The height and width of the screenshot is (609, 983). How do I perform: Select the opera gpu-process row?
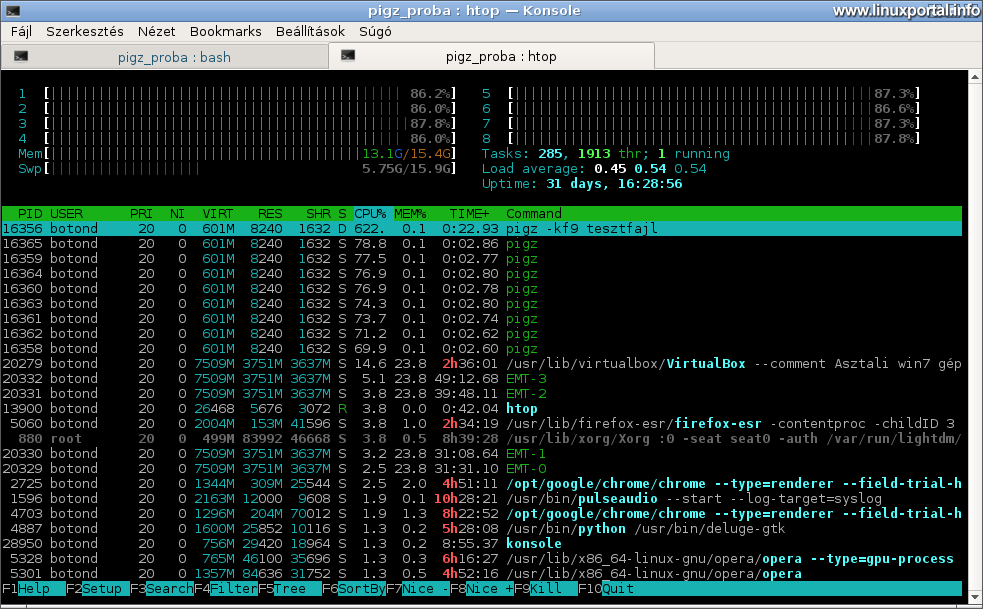click(x=481, y=559)
